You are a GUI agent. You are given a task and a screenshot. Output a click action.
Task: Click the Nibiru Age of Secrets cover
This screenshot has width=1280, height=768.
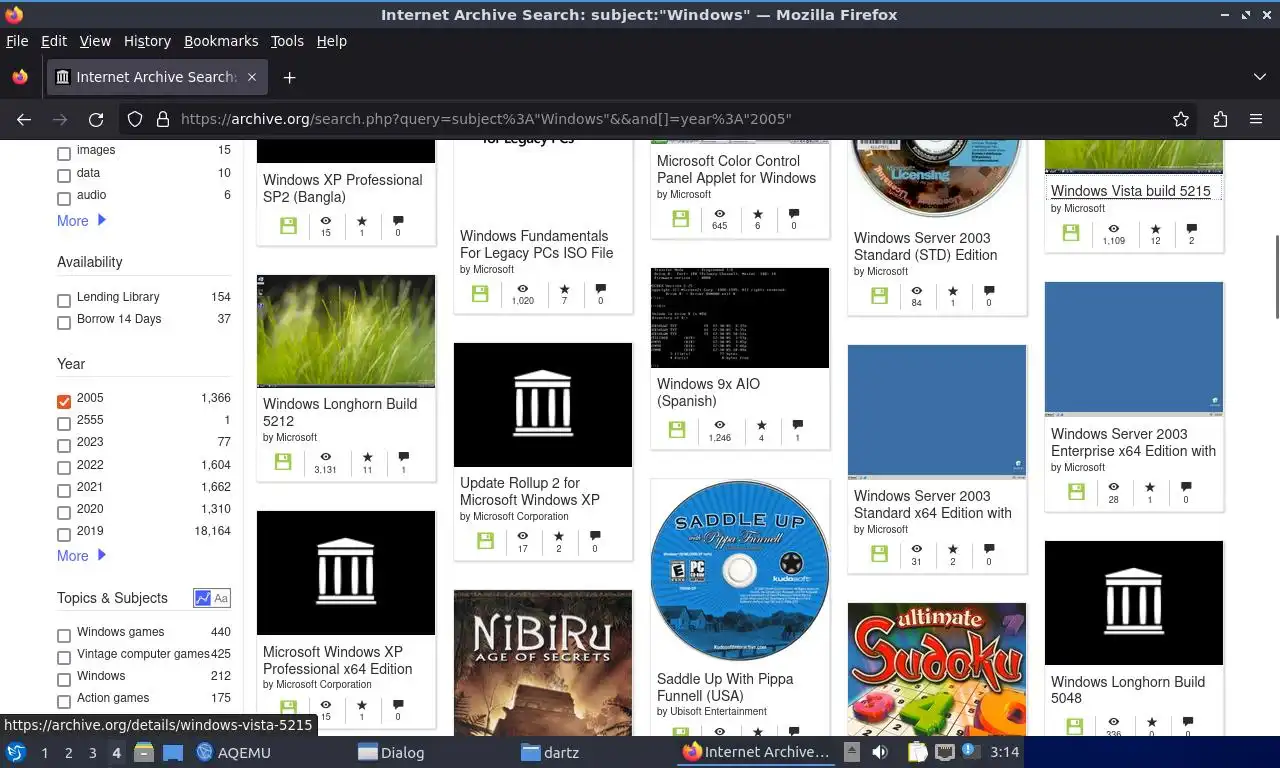(x=543, y=664)
